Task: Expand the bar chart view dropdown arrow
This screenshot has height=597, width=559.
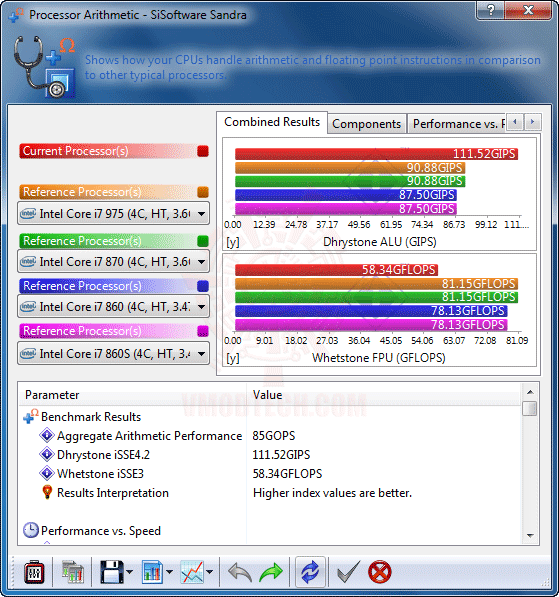Action: click(x=169, y=572)
